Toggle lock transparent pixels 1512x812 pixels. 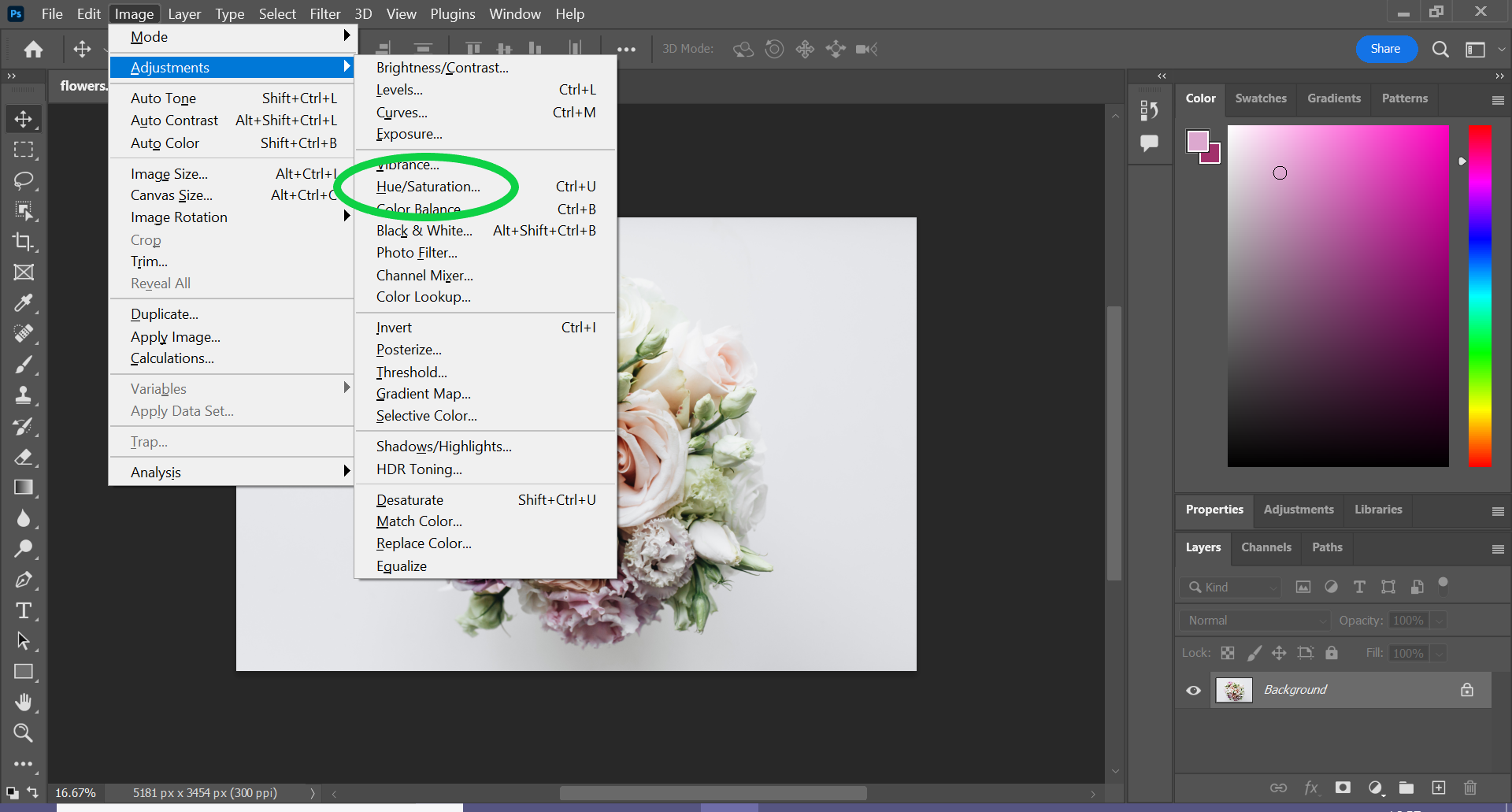(1228, 653)
